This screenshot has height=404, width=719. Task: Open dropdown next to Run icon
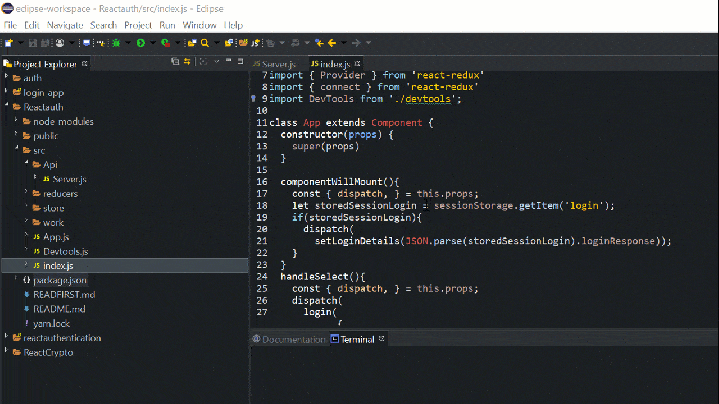coord(153,43)
